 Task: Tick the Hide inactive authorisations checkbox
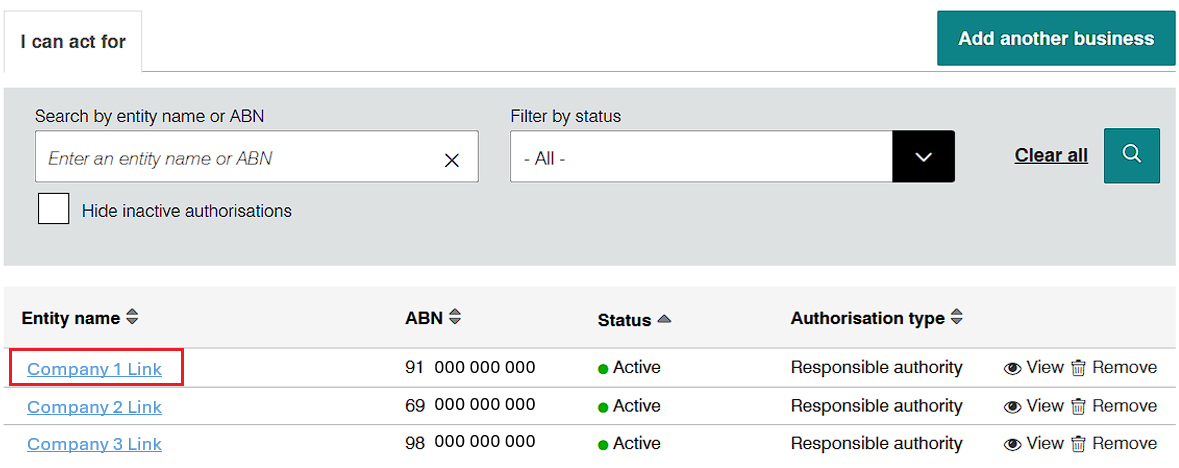53,209
